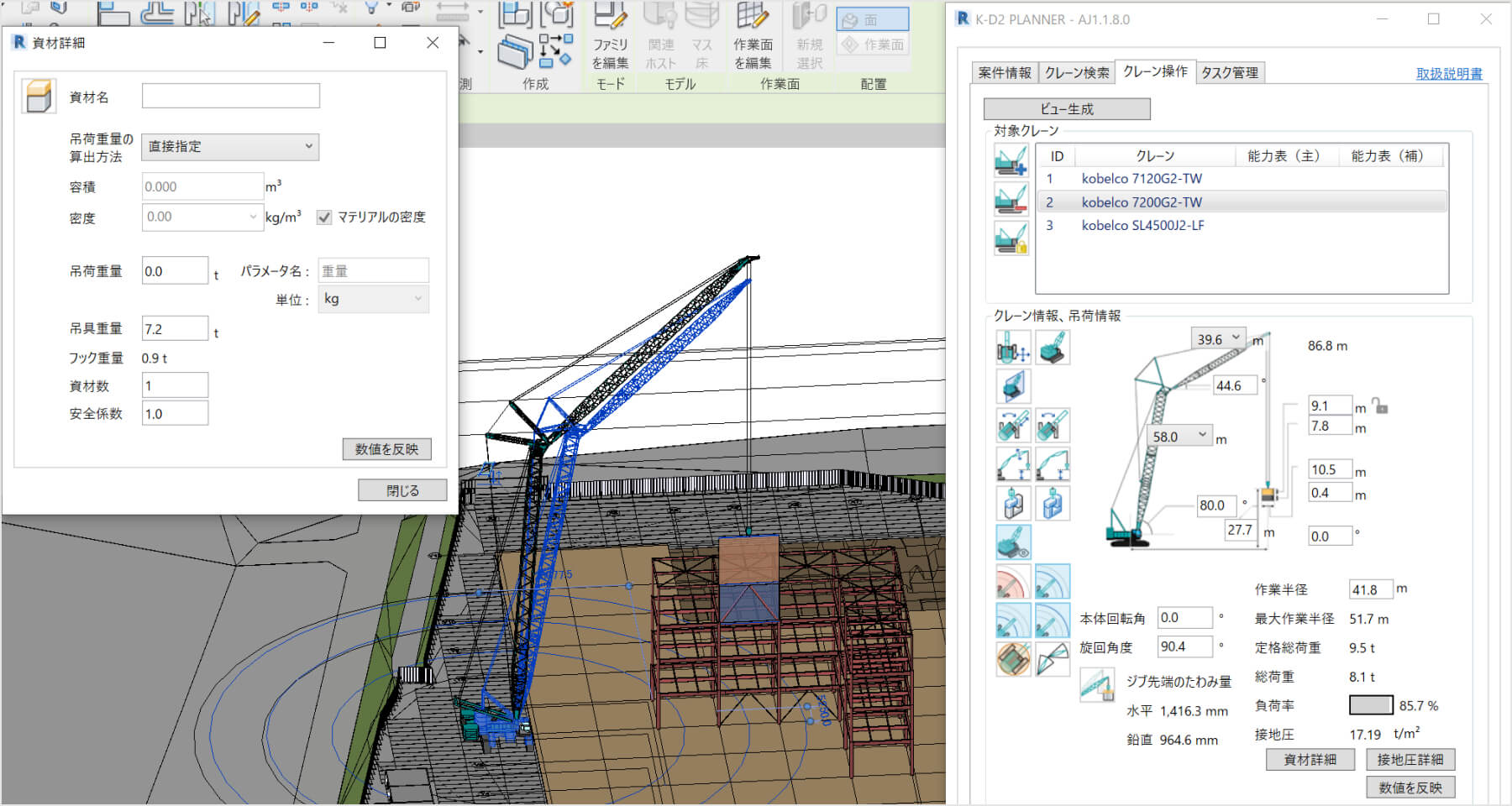Click the 85.7 % load ratio value

click(1419, 706)
